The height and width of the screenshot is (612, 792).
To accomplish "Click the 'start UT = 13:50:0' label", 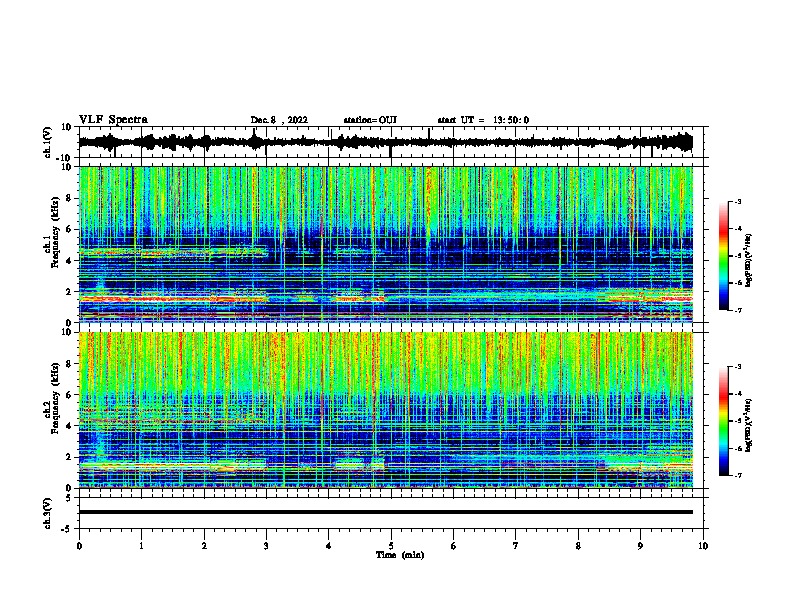I will coord(483,120).
